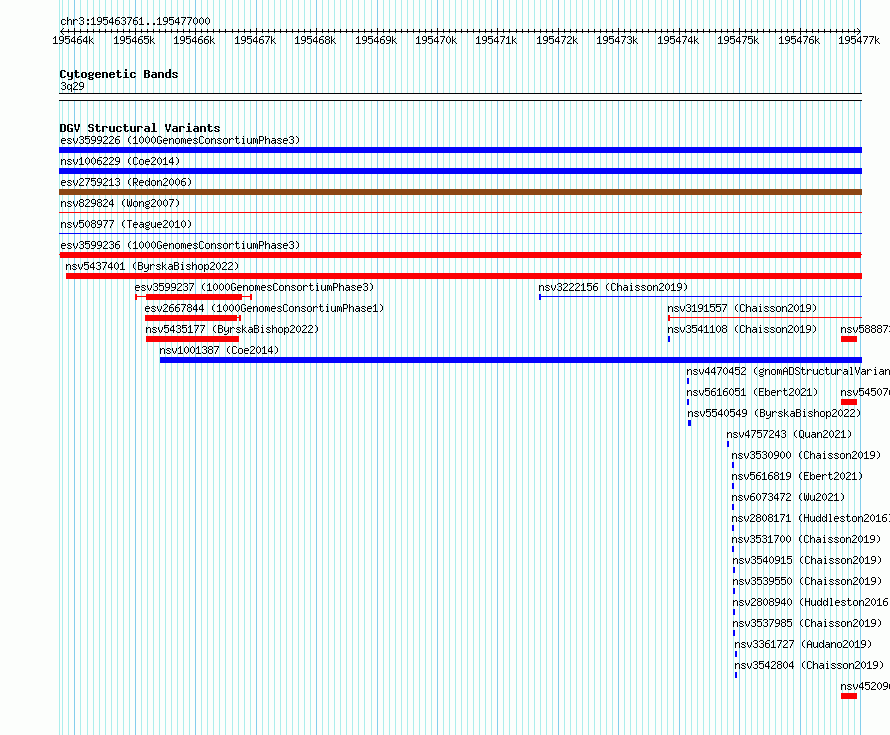Image resolution: width=890 pixels, height=735 pixels.
Task: Click nsv5616819 (Ebert2021) label
Action: [797, 476]
